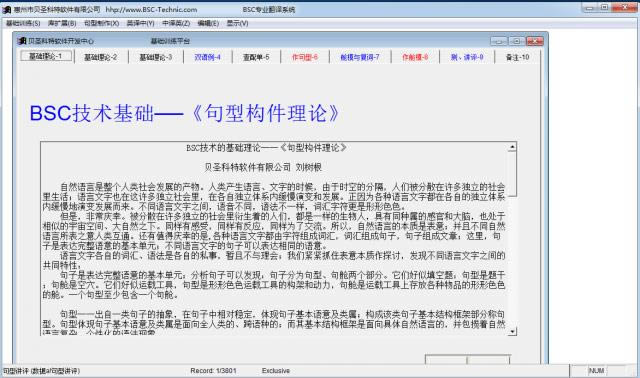
Task: Click the BSC application icon in the main title bar
Action: pyautogui.click(x=6, y=9)
